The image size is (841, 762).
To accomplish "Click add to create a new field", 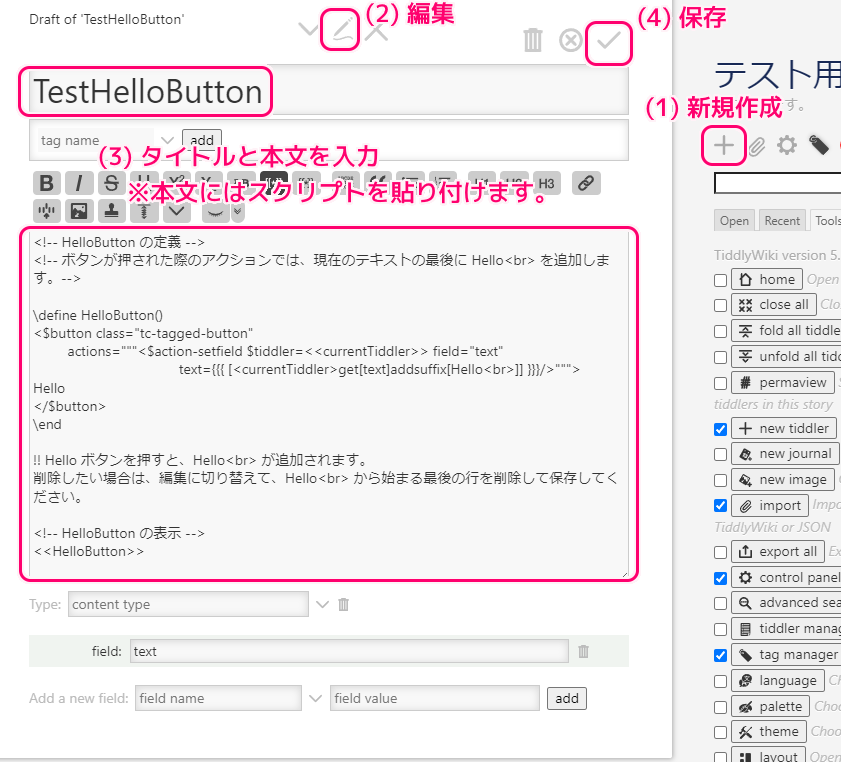I will [567, 698].
